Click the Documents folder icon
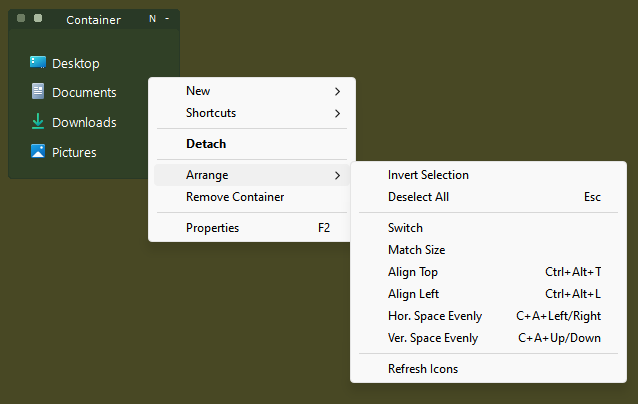Viewport: 638px width, 404px height. pos(38,92)
